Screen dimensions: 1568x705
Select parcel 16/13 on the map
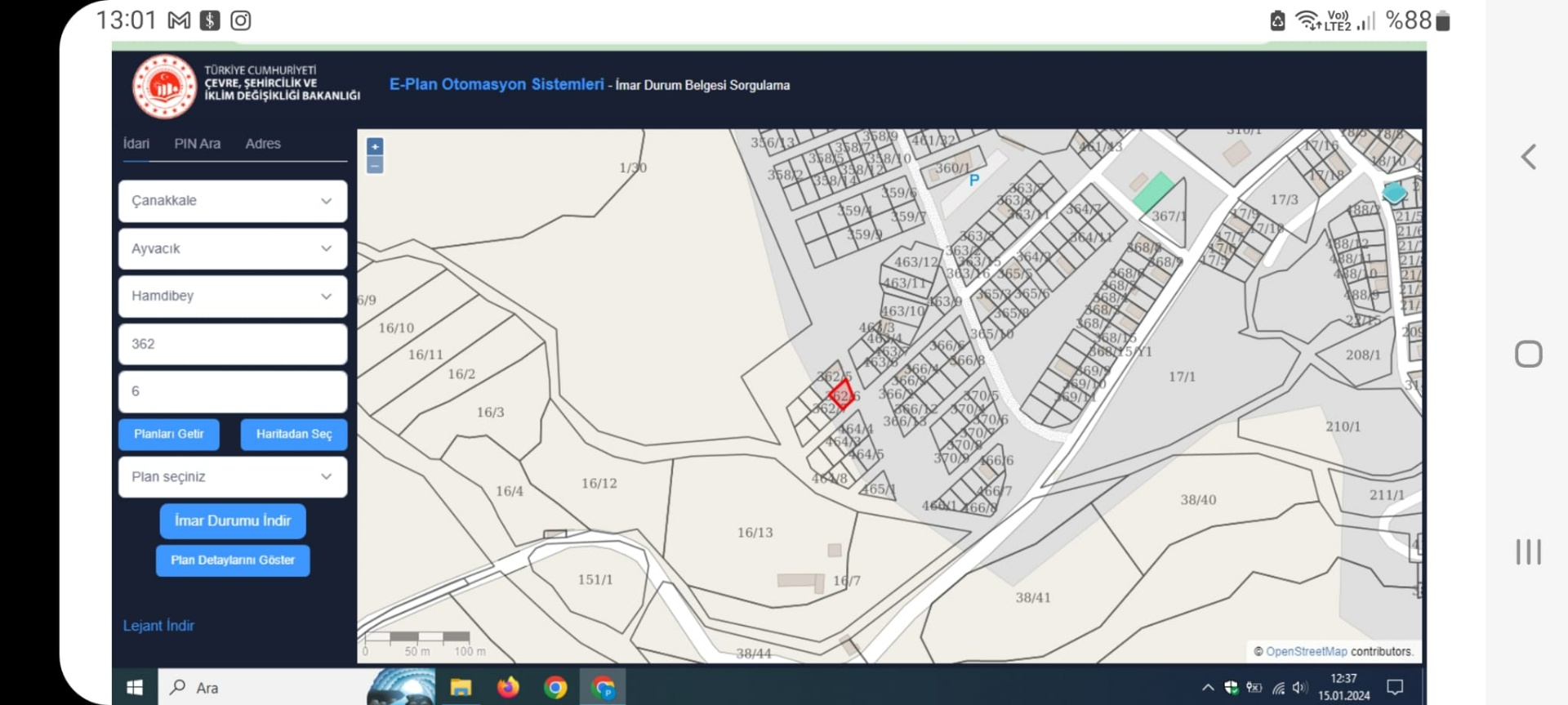[755, 533]
